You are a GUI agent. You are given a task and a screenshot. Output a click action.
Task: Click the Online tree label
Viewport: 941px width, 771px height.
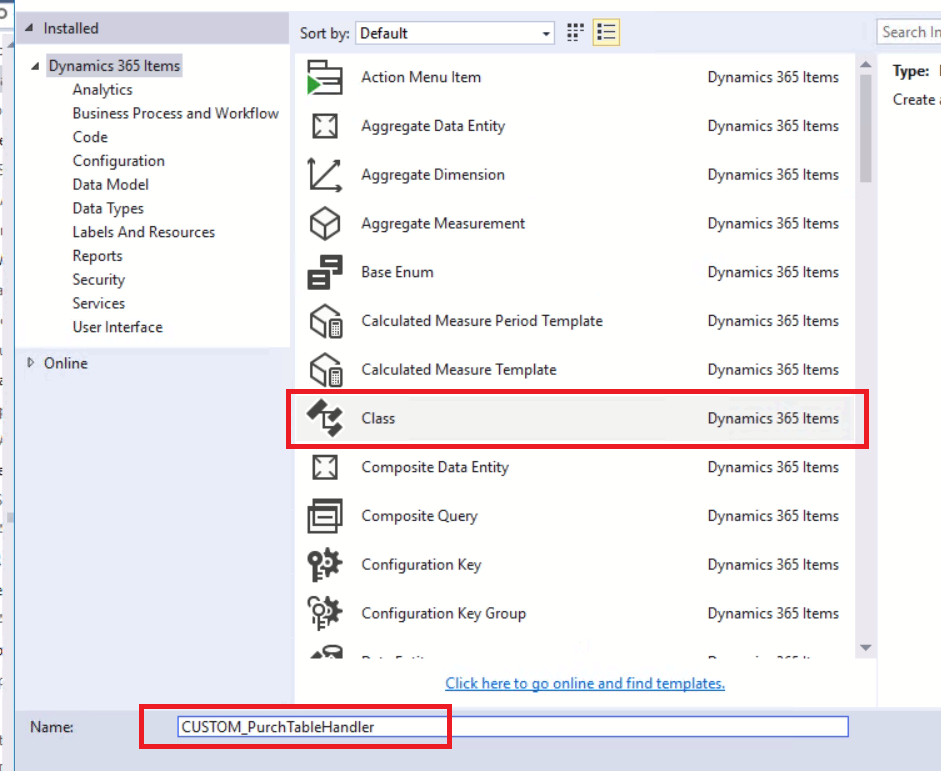pyautogui.click(x=65, y=363)
